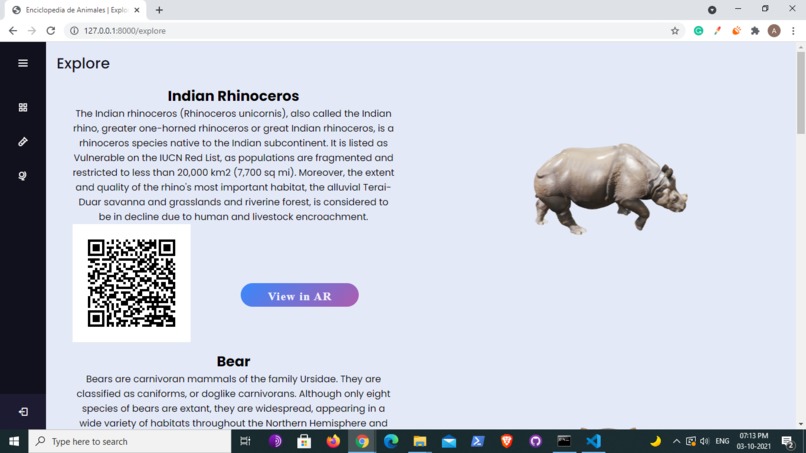Open a new browser tab
The image size is (806, 453).
coord(159,10)
